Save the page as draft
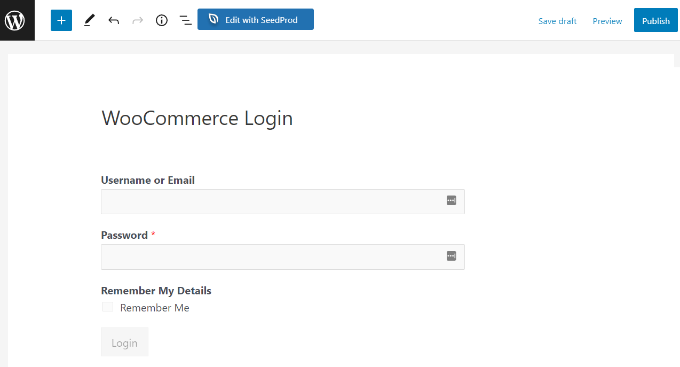The image size is (680, 367). point(557,21)
